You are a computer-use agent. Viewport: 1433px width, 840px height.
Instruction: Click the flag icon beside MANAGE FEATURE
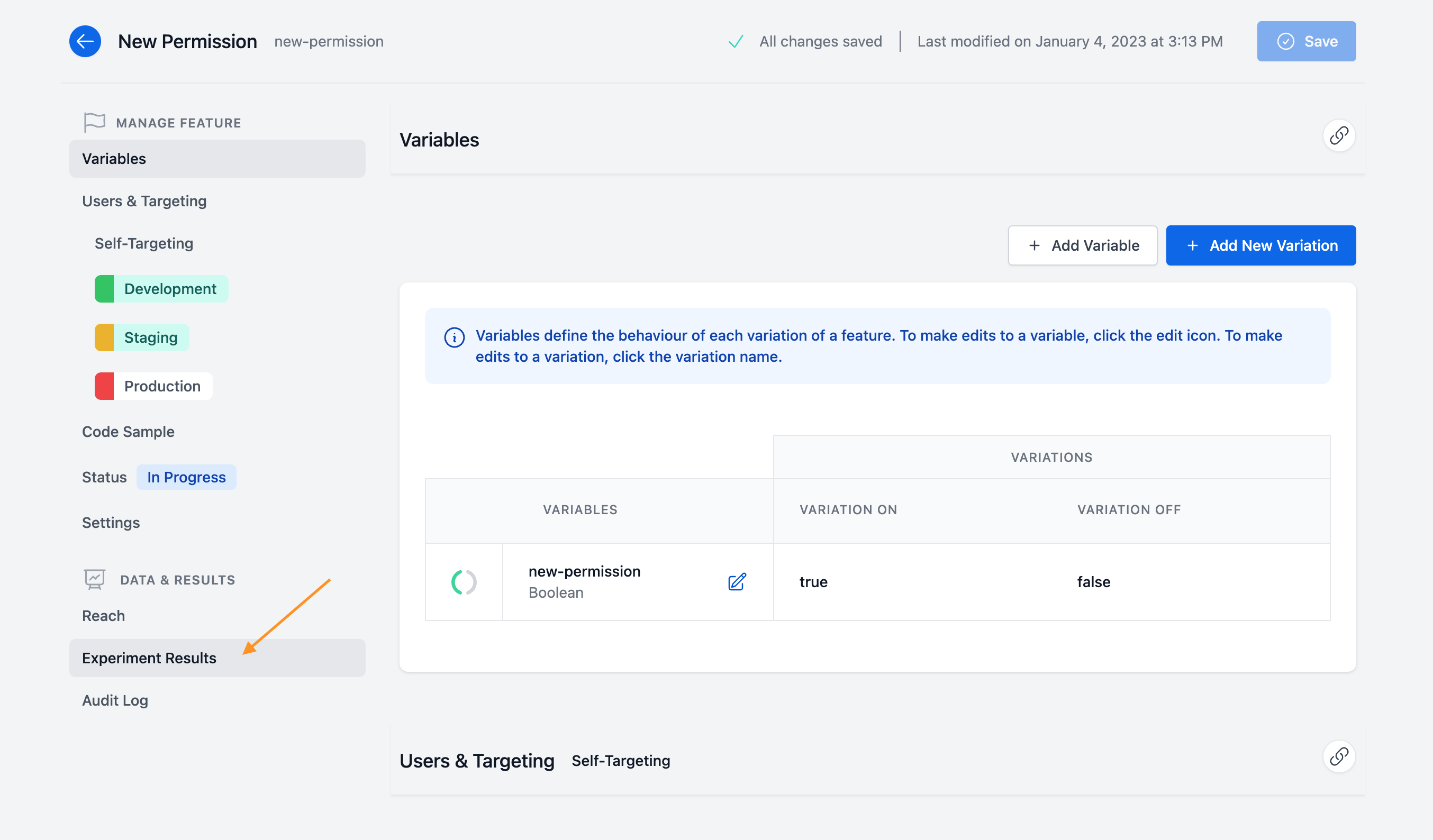pyautogui.click(x=94, y=122)
